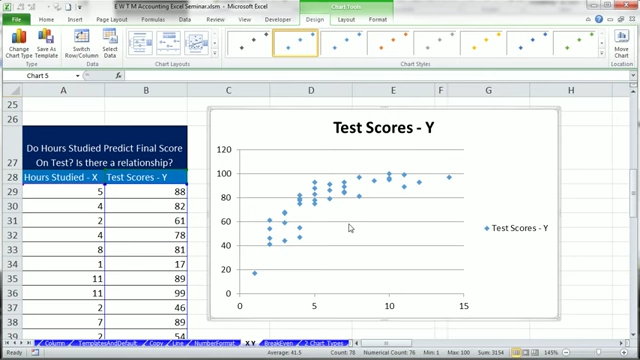Switch to the Data tab
The image size is (640, 360).
184,20
